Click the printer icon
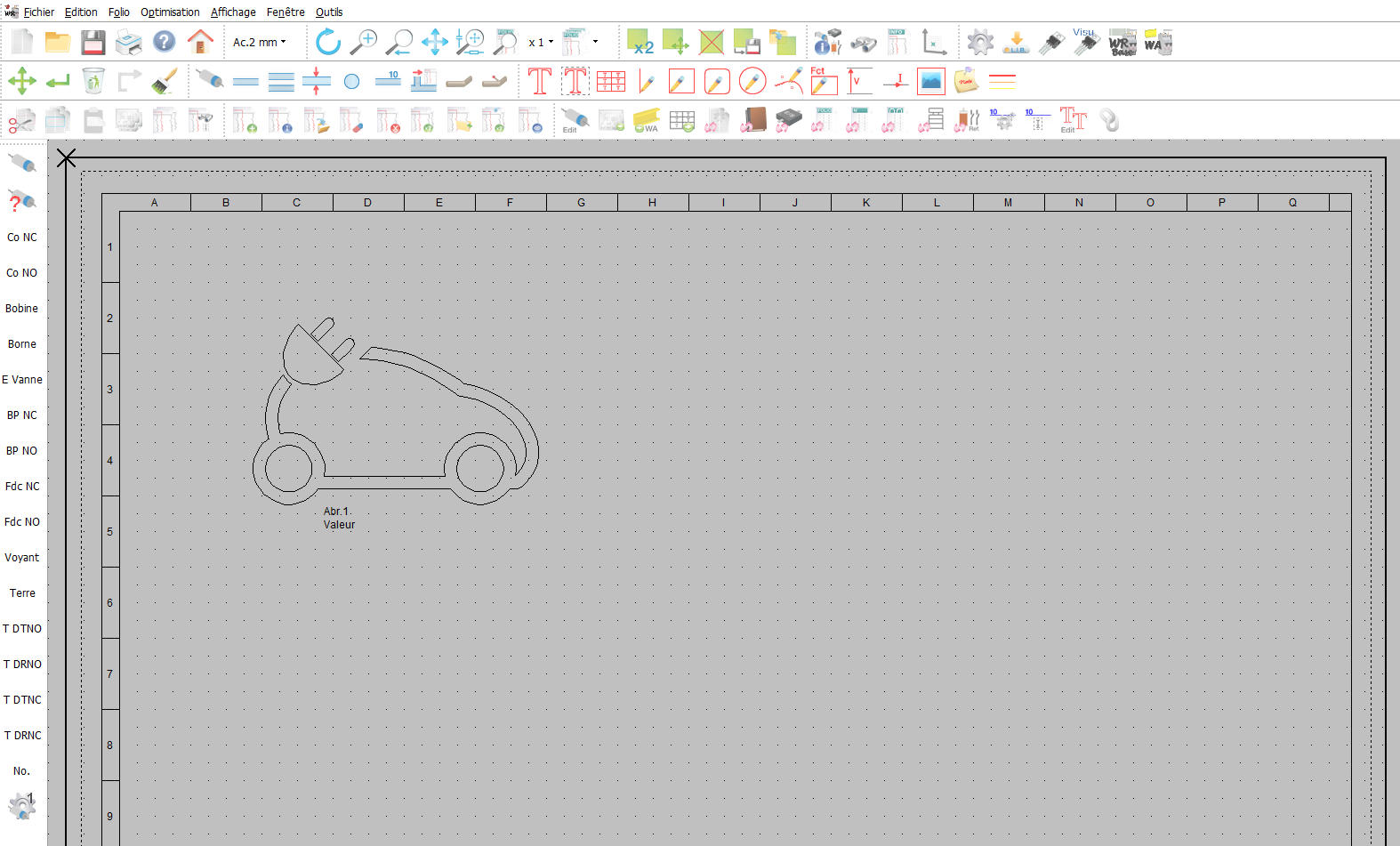This screenshot has height=846, width=1400. point(129,42)
